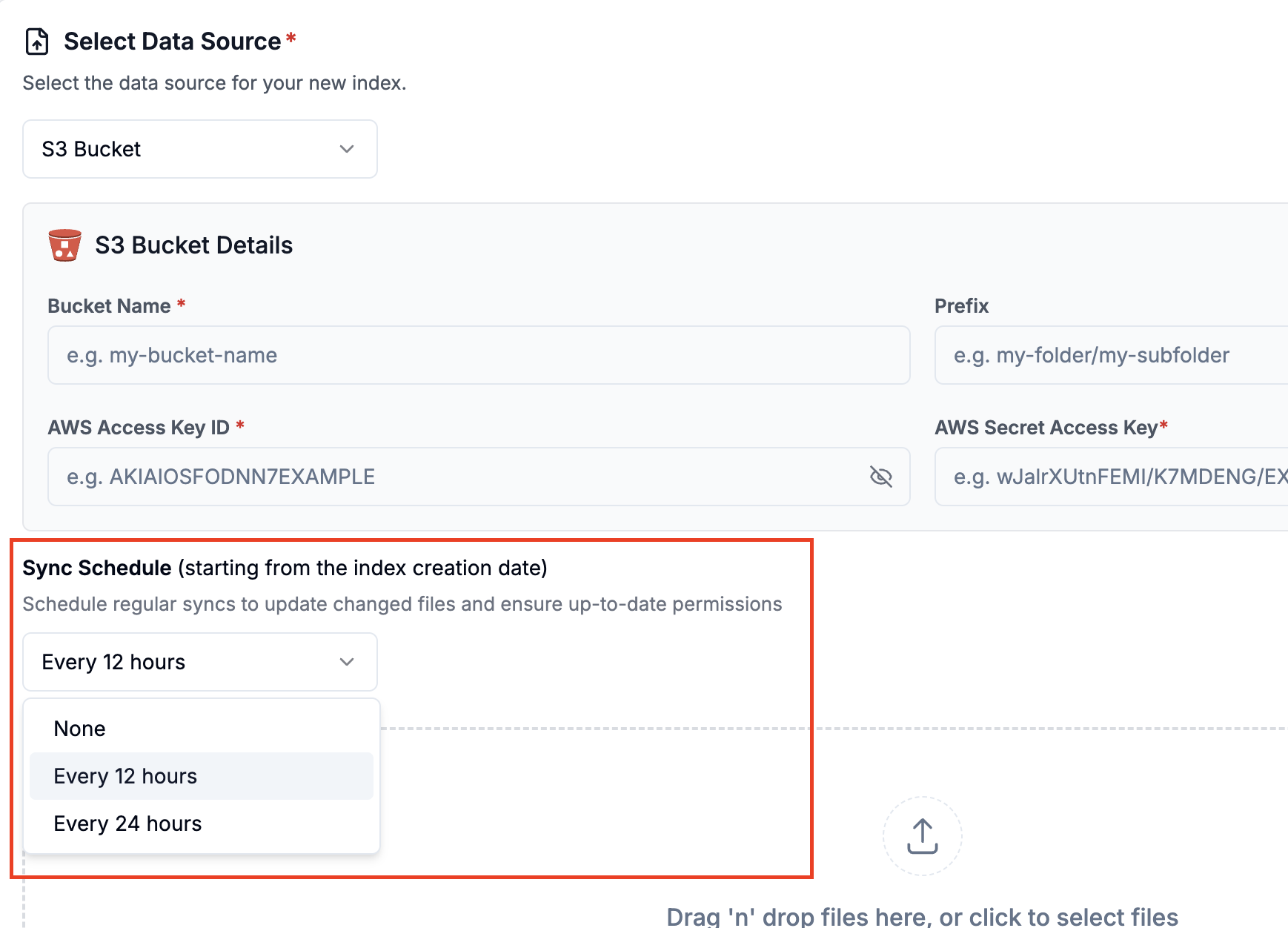
Task: Click the red S3 bucket icon
Action: click(x=64, y=245)
